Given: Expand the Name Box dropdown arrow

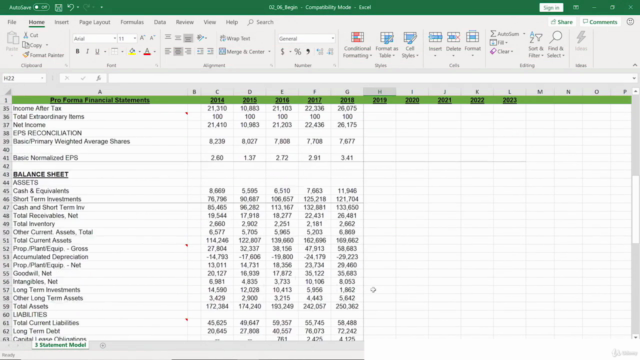Looking at the screenshot, I should [42, 78].
